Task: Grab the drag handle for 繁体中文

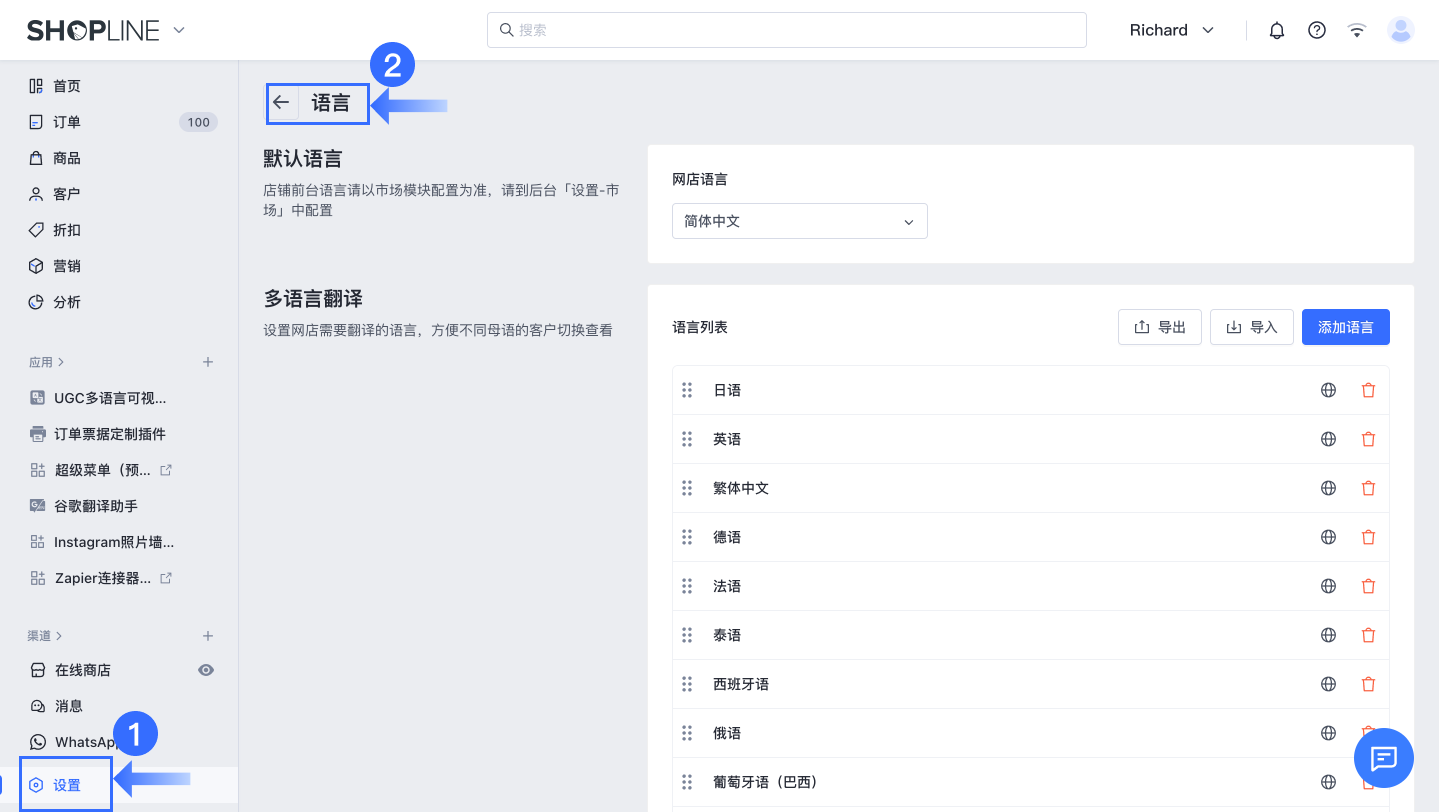Action: coord(687,489)
